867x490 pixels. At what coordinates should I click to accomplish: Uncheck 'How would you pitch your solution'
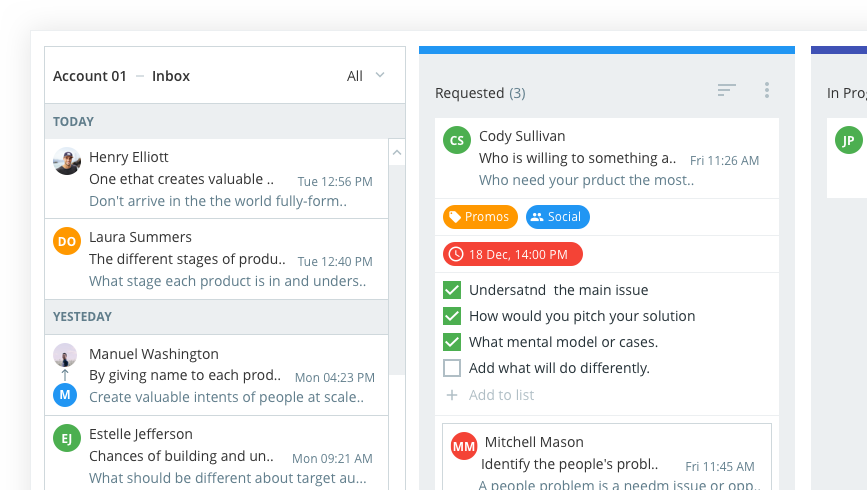[x=452, y=316]
